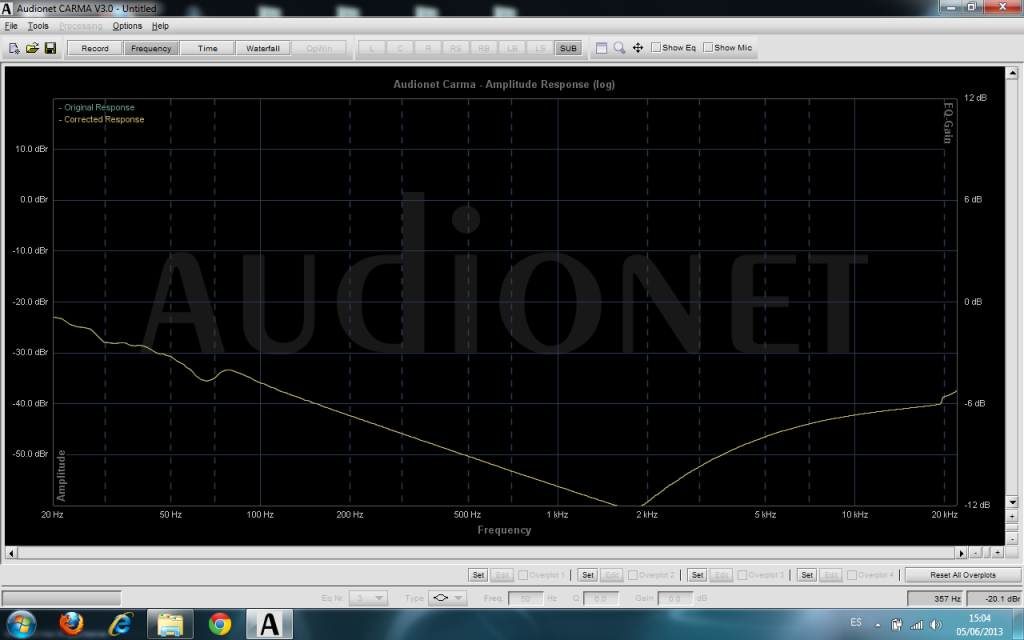Click the horizontal scrollbar left arrow
Image resolution: width=1024 pixels, height=640 pixels.
click(x=11, y=552)
